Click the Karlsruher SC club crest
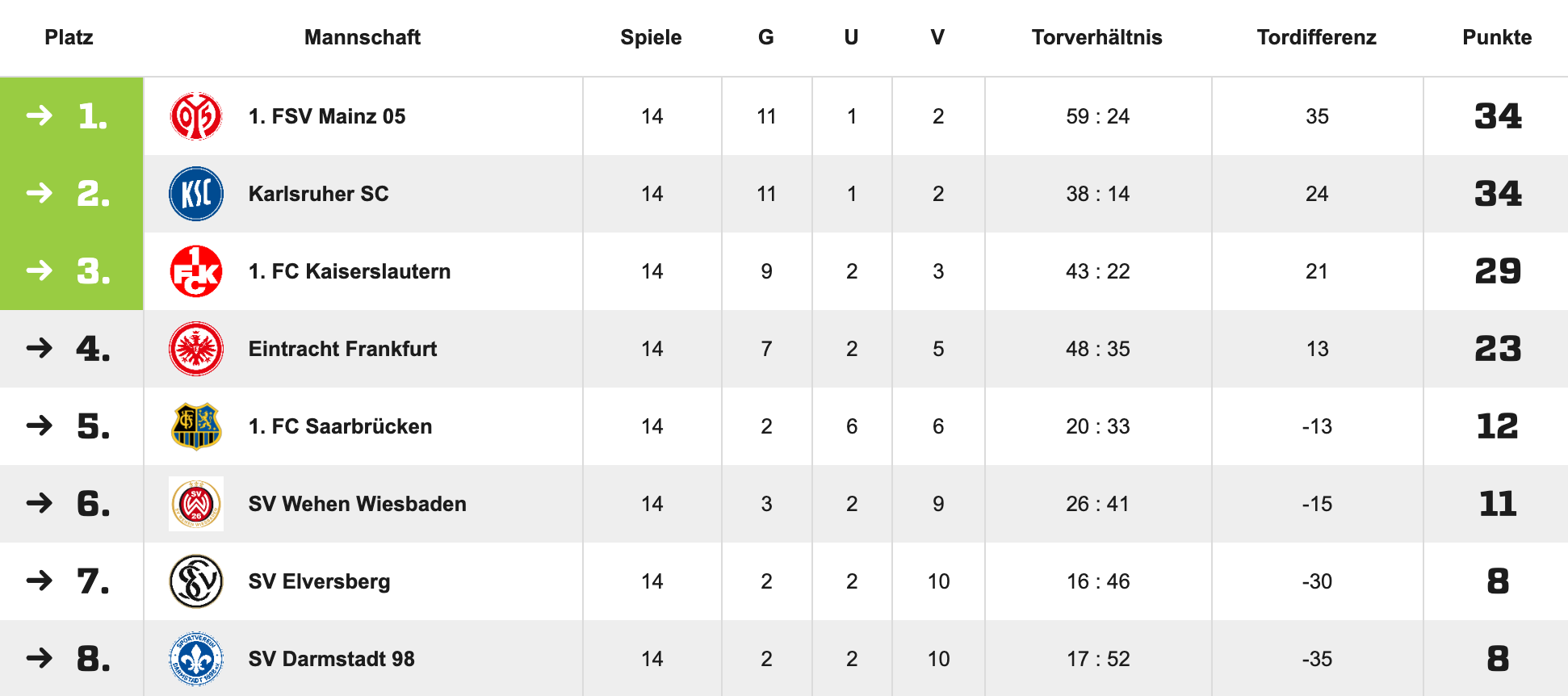 click(x=196, y=194)
